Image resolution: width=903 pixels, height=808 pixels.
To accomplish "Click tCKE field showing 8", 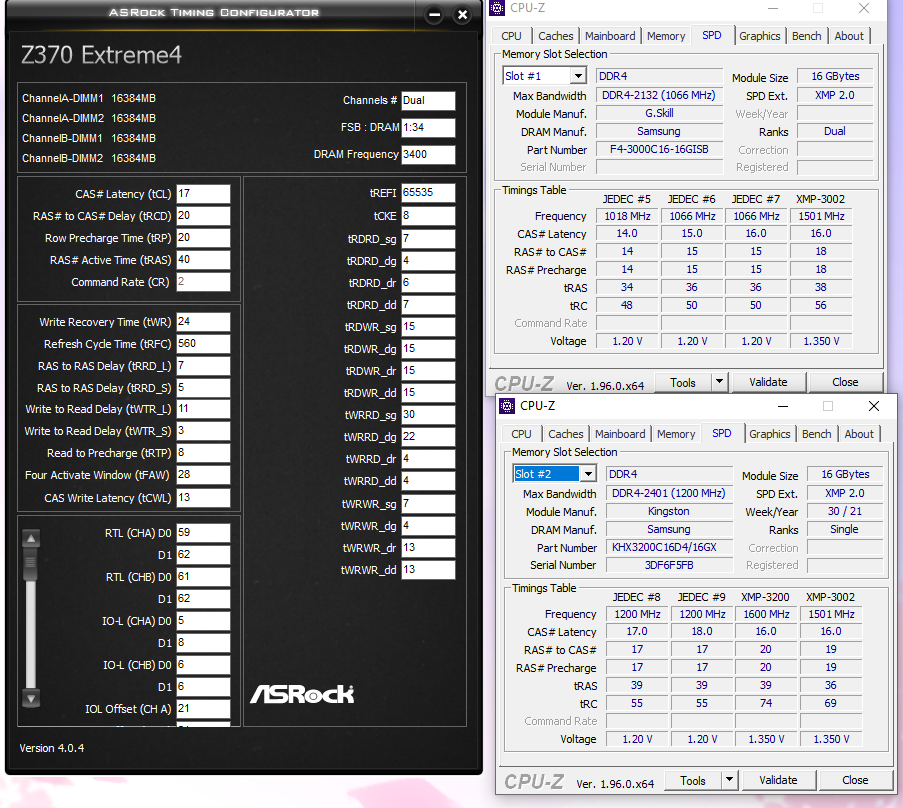I will pyautogui.click(x=428, y=215).
